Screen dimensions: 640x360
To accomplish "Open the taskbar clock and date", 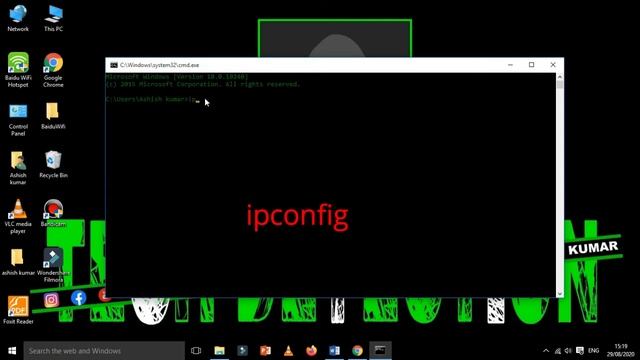I will pyautogui.click(x=620, y=351).
